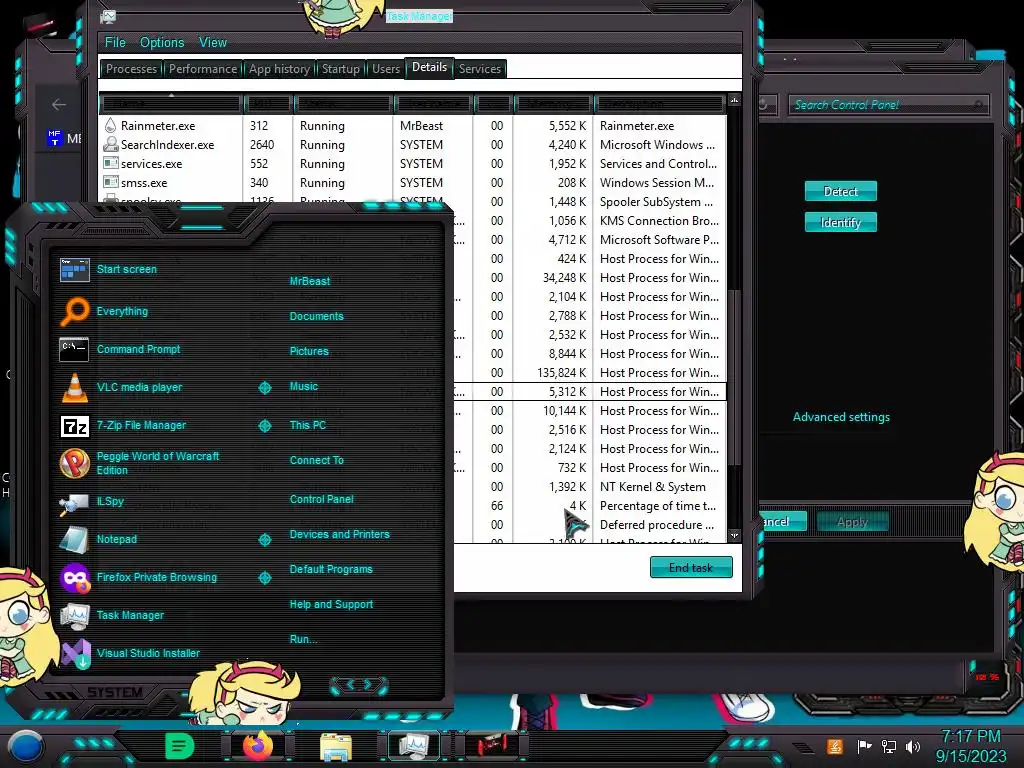Open the View menu in Task Manager
Viewport: 1024px width, 768px height.
(x=213, y=42)
